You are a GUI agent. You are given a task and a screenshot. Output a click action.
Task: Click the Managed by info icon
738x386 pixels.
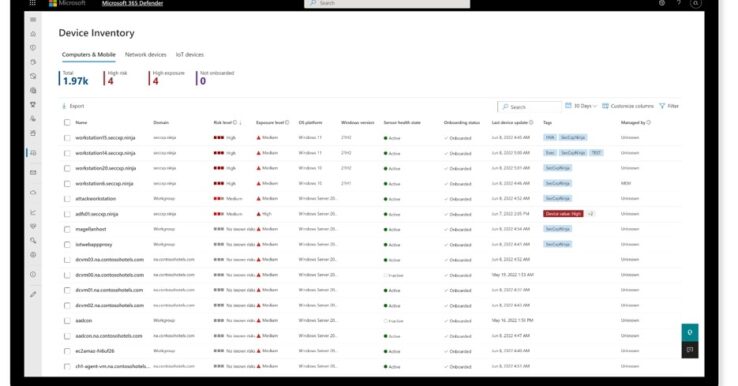point(649,122)
